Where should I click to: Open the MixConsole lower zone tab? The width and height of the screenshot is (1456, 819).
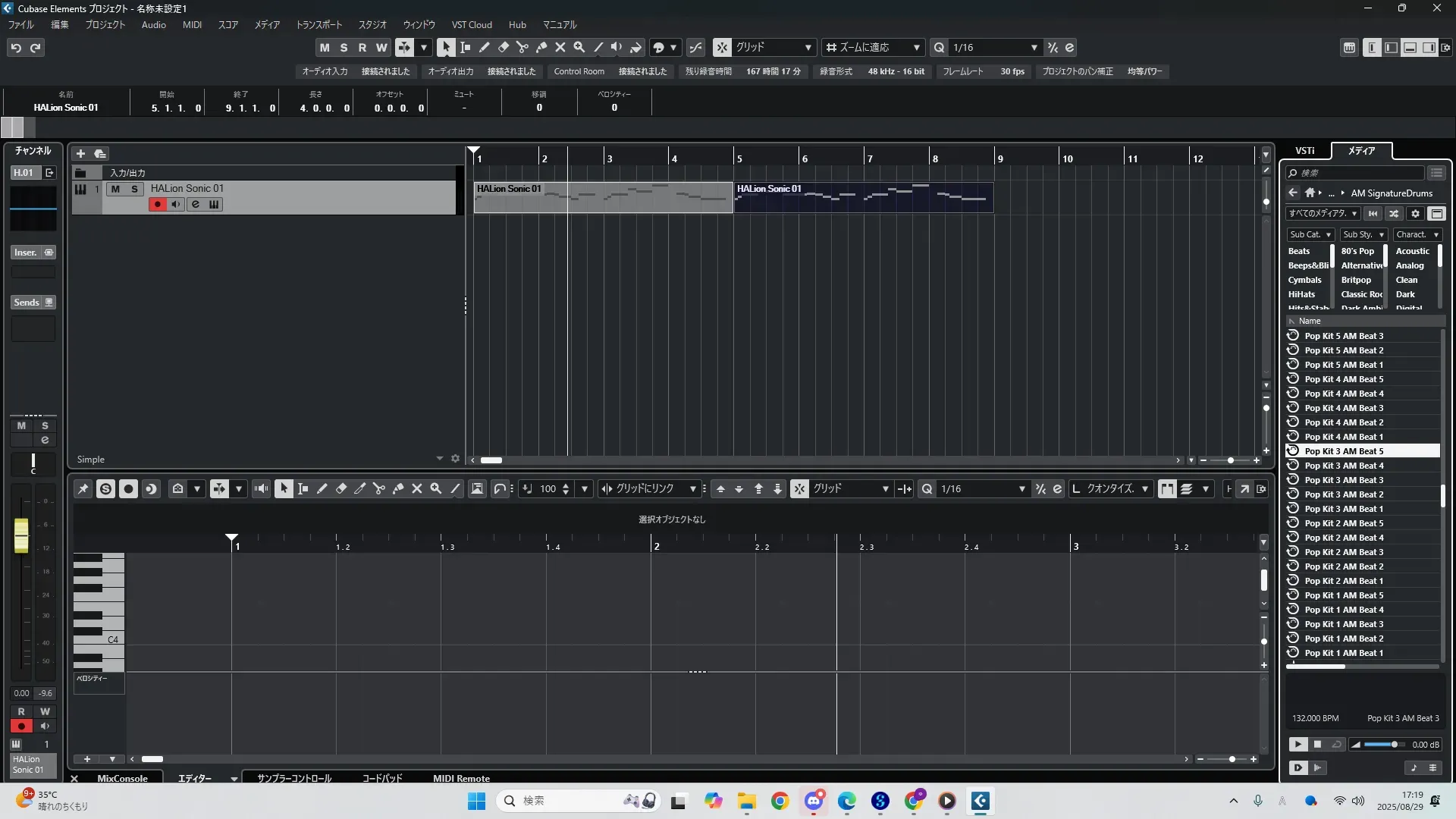(122, 778)
